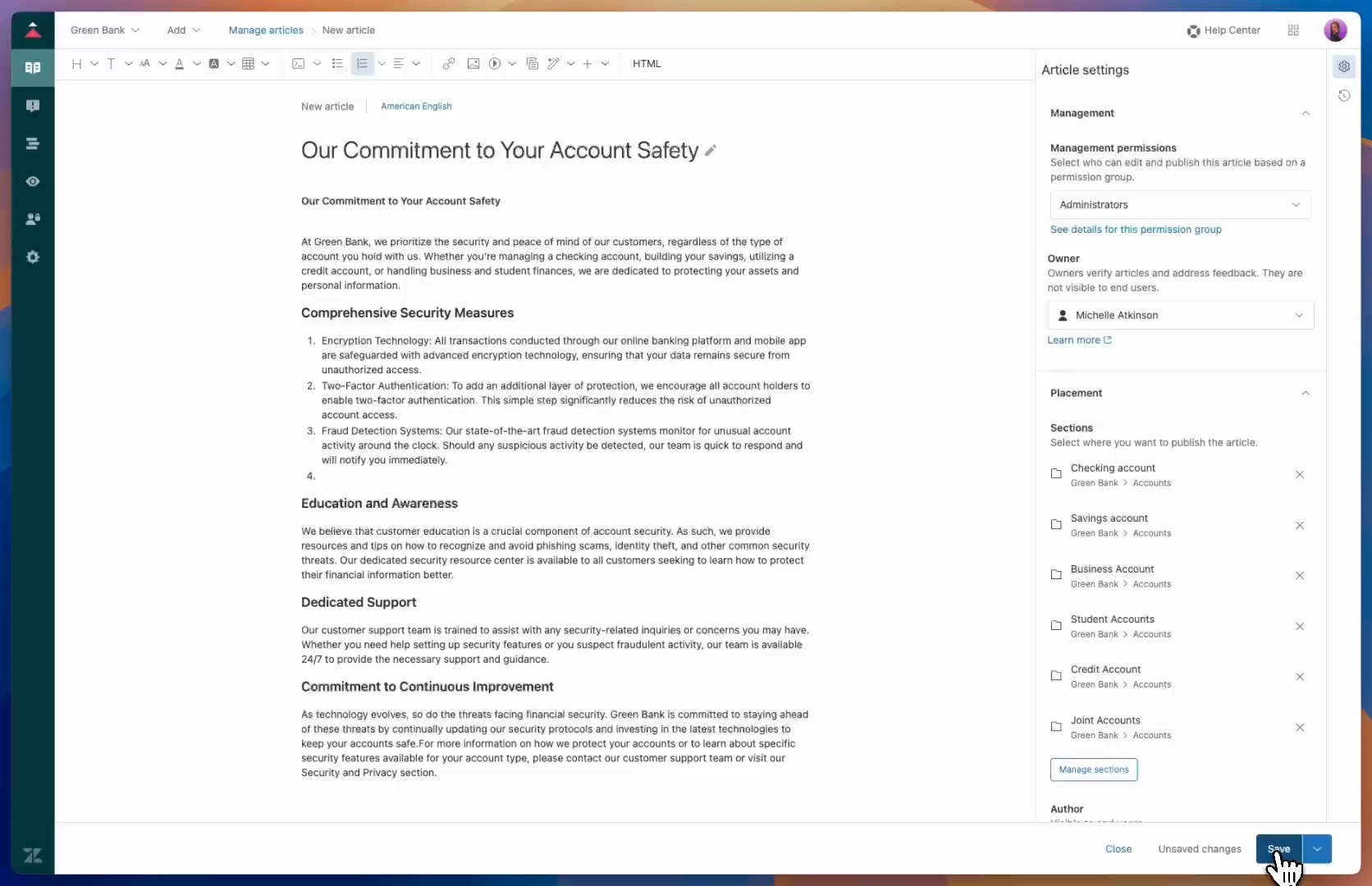Select the bulleted list icon
Image resolution: width=1372 pixels, height=886 pixels.
pyautogui.click(x=337, y=64)
